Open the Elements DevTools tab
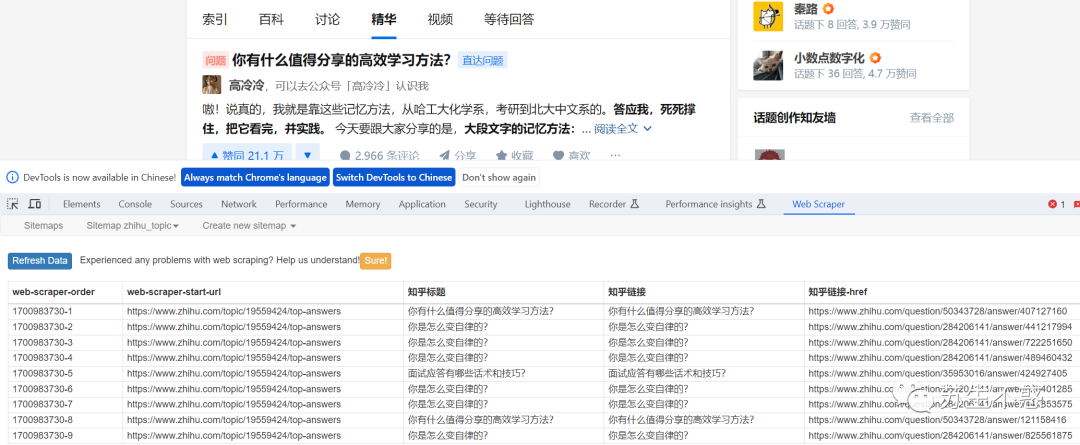Viewport: 1080px width, 445px height. [81, 204]
